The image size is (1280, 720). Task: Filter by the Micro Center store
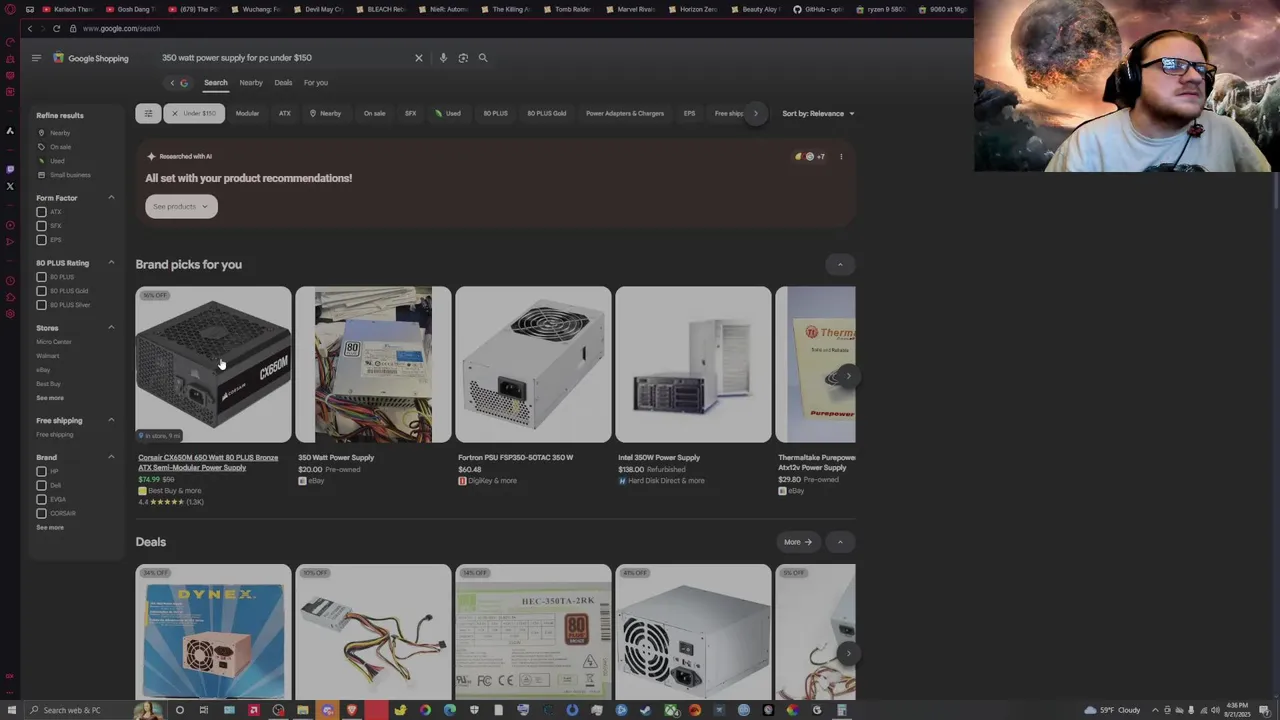(x=54, y=342)
